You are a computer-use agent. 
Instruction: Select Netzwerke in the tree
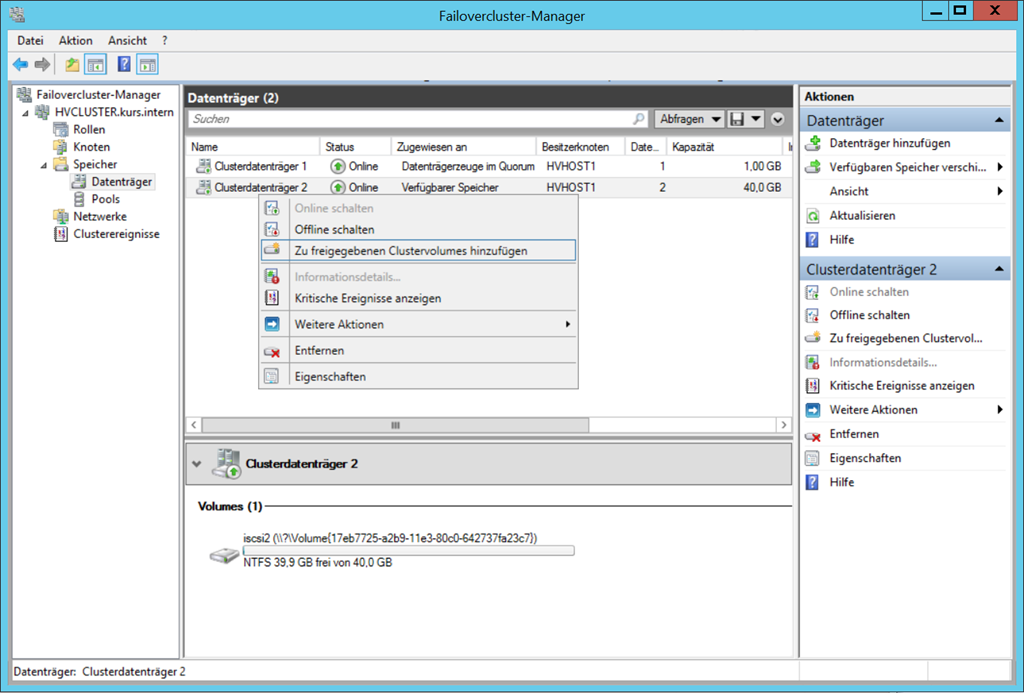coord(100,216)
